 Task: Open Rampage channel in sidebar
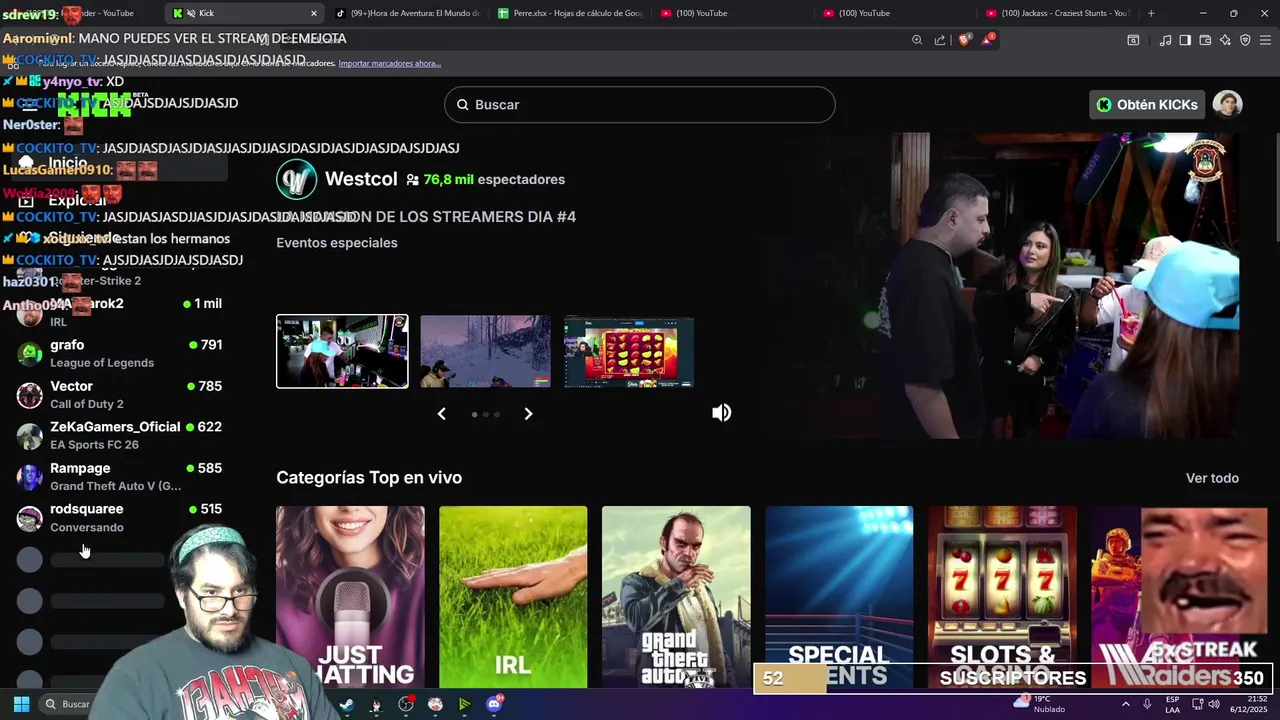coord(120,476)
